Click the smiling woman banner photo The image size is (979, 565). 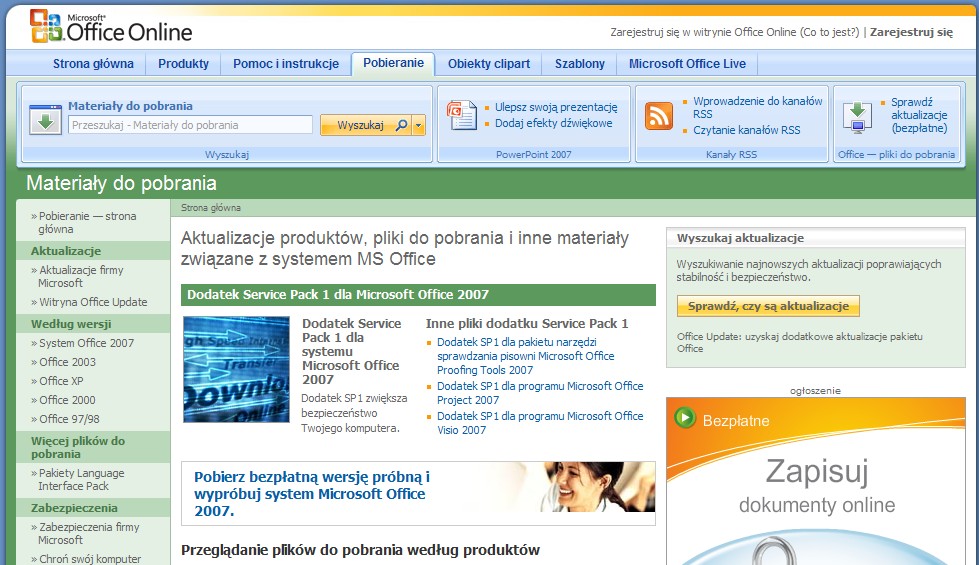[x=598, y=488]
